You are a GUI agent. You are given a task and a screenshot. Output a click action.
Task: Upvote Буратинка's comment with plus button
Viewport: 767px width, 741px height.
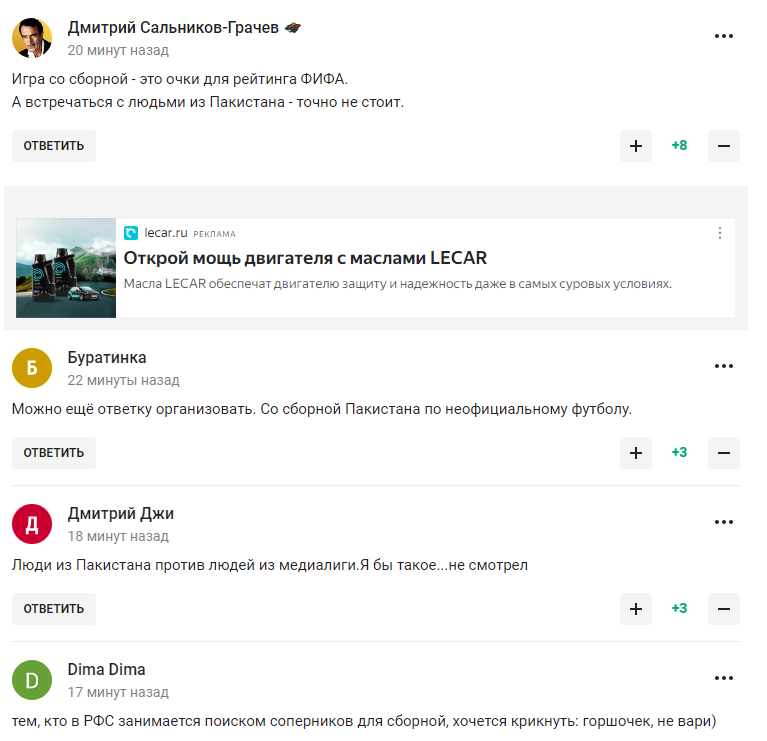635,453
